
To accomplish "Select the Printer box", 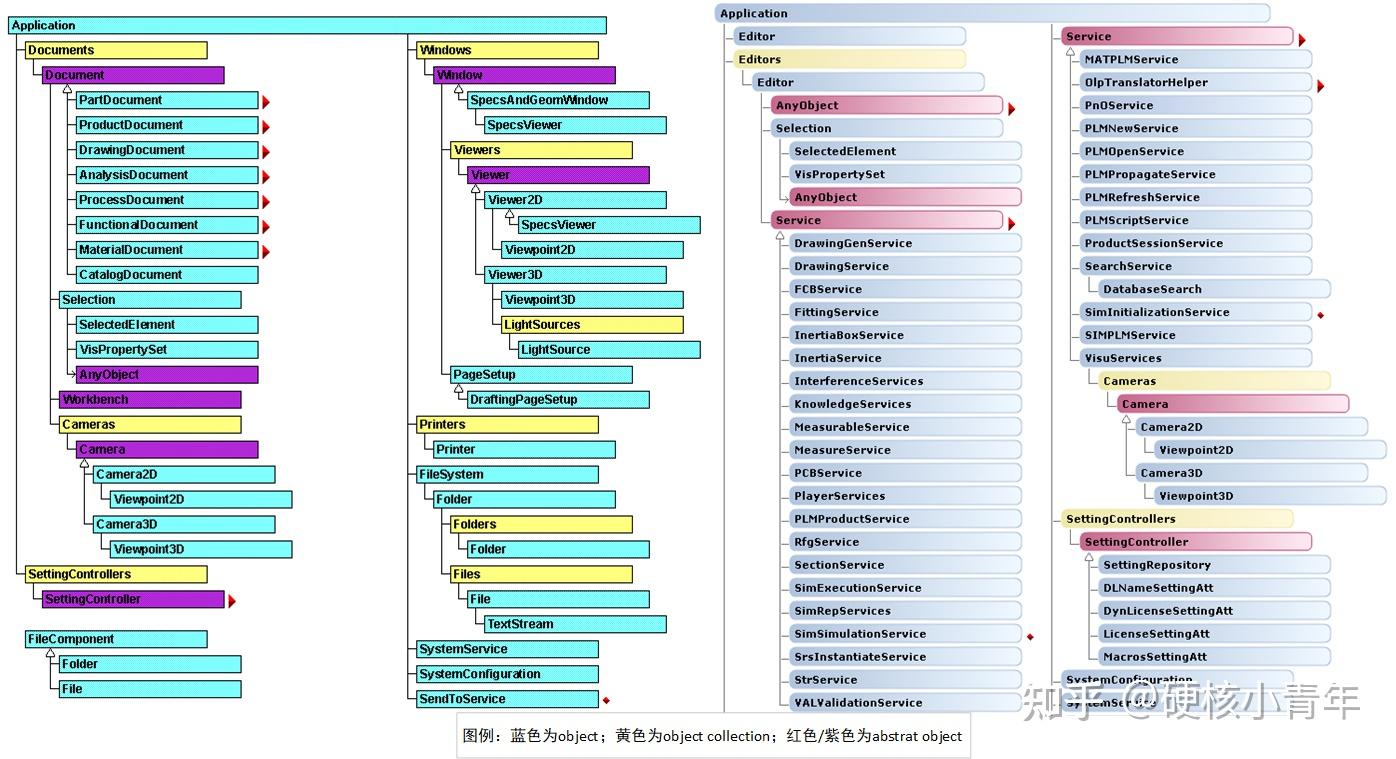I will tap(524, 449).
